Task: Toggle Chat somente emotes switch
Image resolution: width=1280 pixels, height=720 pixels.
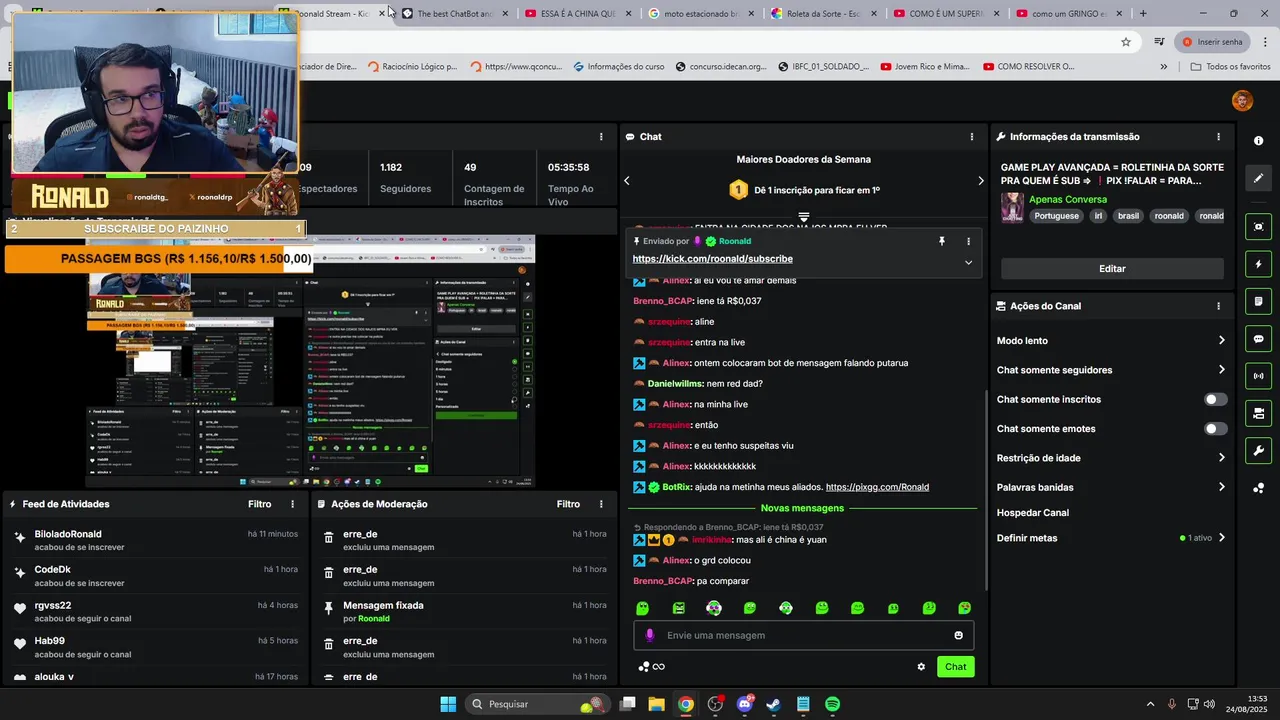Action: (x=1215, y=429)
